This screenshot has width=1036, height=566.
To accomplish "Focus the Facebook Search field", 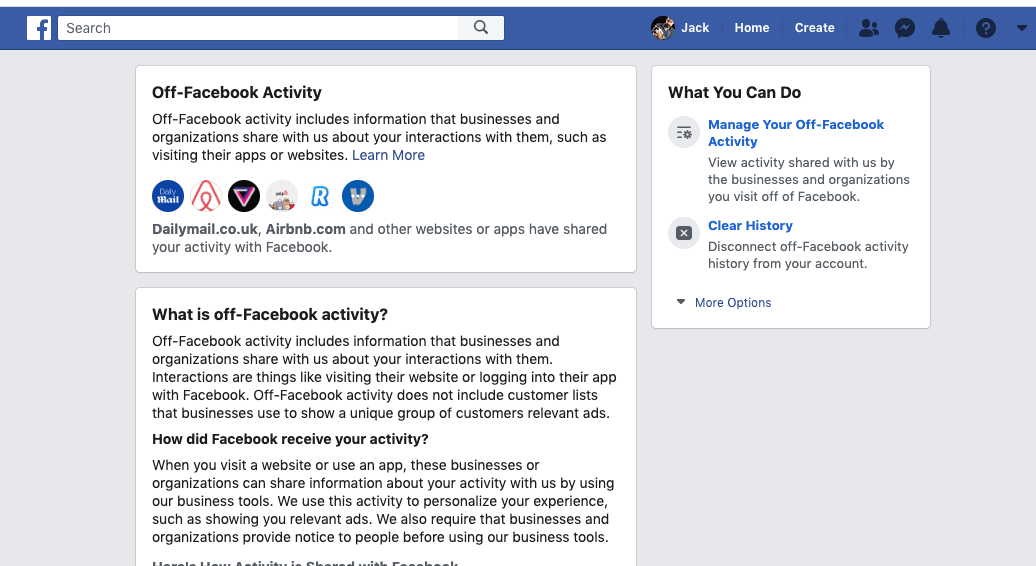I will point(258,28).
